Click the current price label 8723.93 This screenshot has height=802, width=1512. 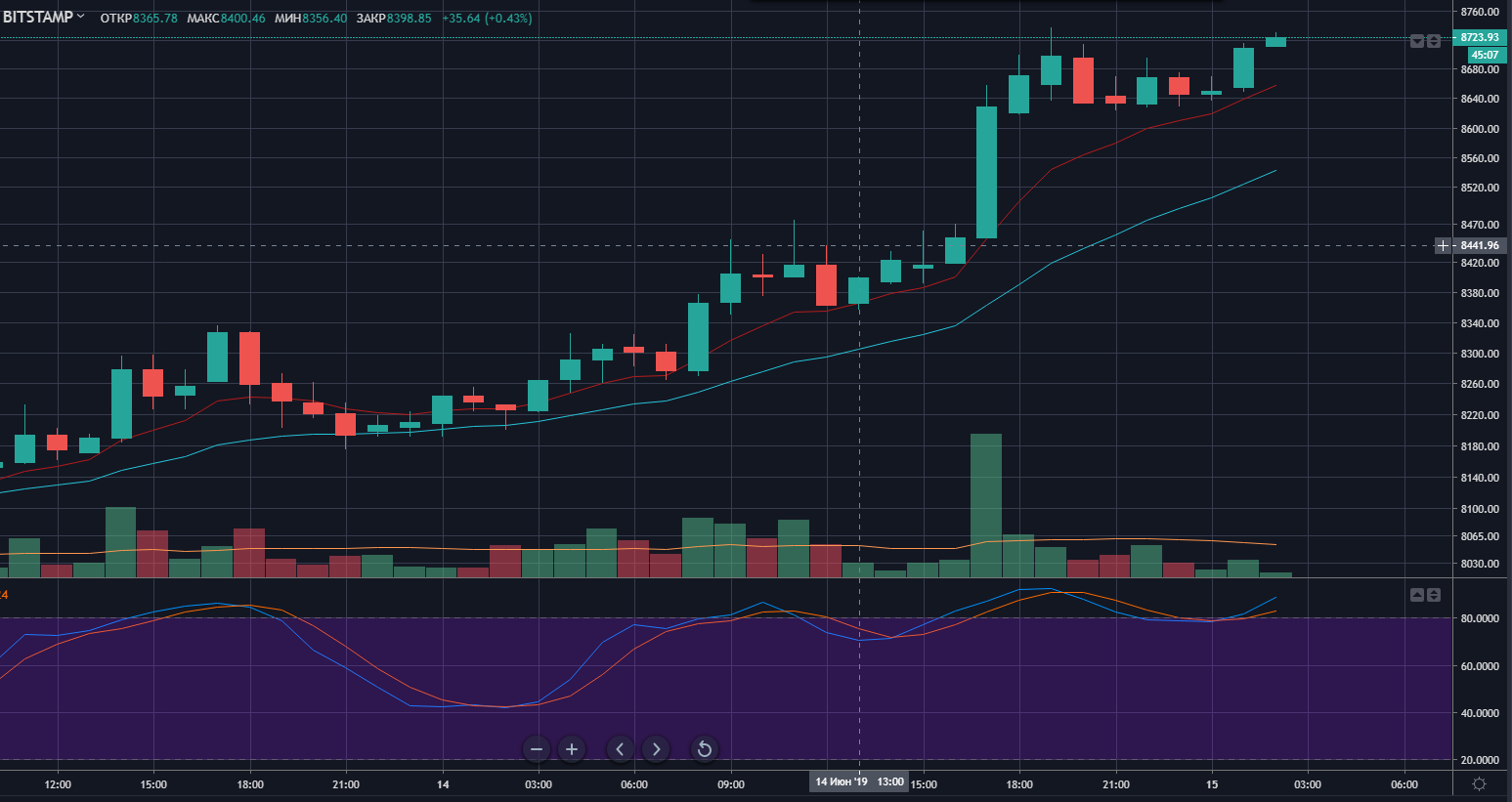(1479, 37)
